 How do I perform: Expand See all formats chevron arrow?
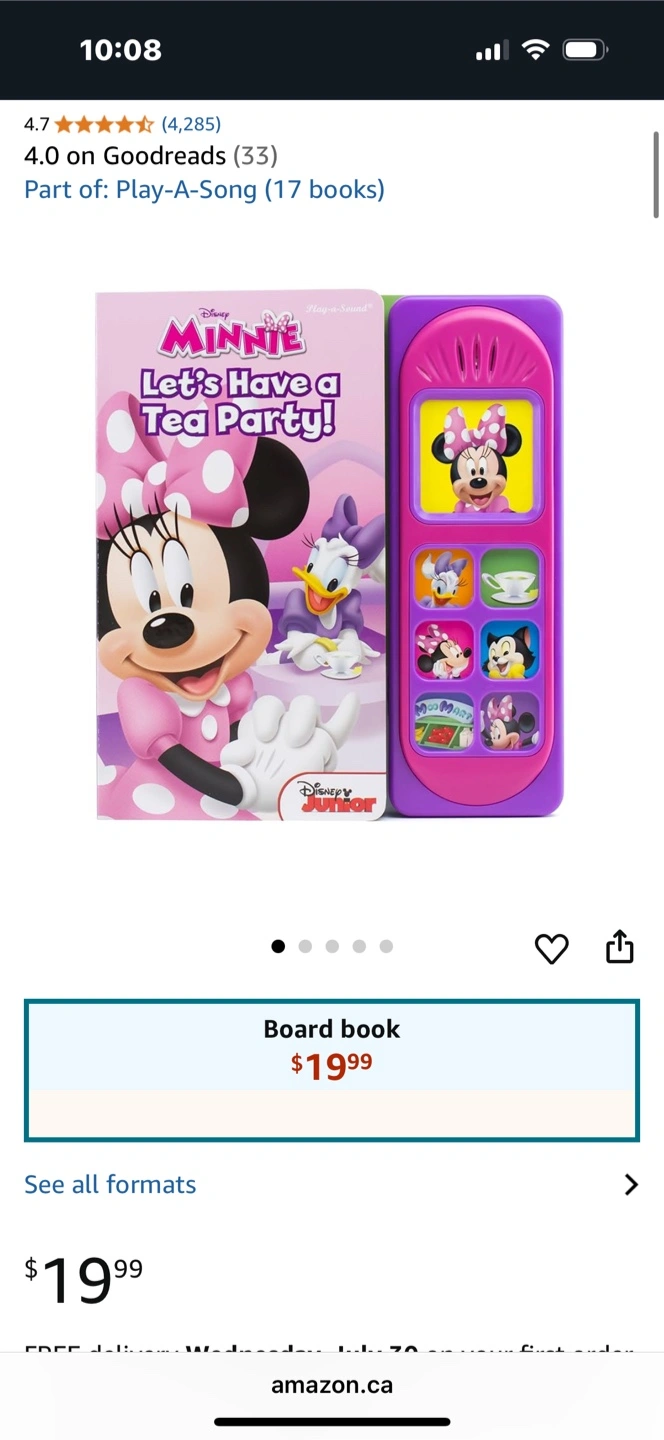point(631,1185)
